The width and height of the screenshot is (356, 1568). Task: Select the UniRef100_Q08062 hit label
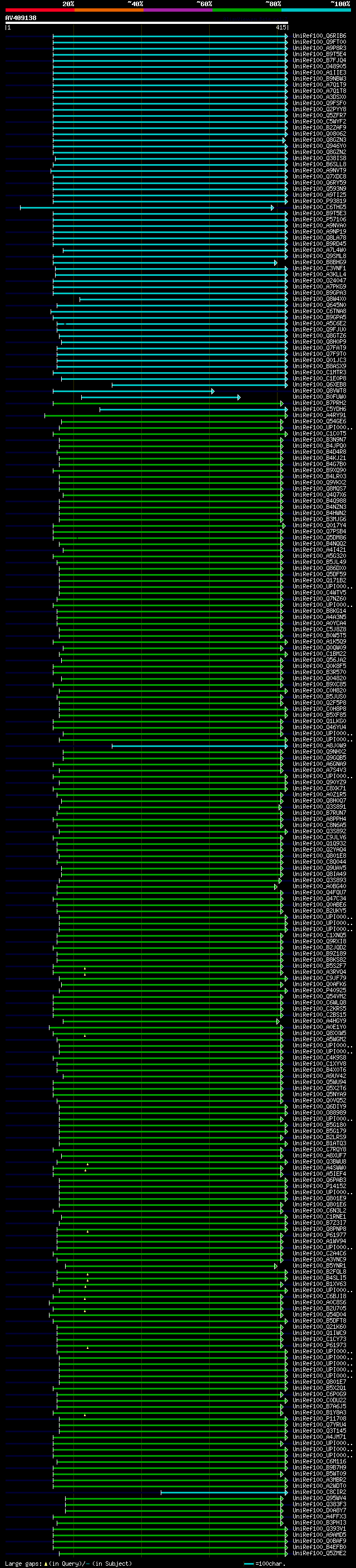[319, 134]
